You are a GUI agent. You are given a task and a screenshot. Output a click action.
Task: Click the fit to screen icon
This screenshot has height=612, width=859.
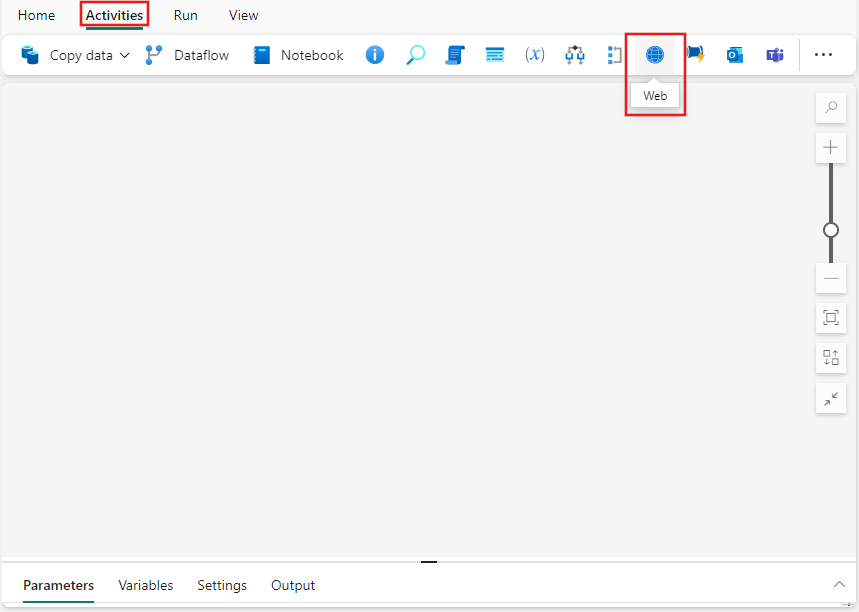pyautogui.click(x=830, y=318)
